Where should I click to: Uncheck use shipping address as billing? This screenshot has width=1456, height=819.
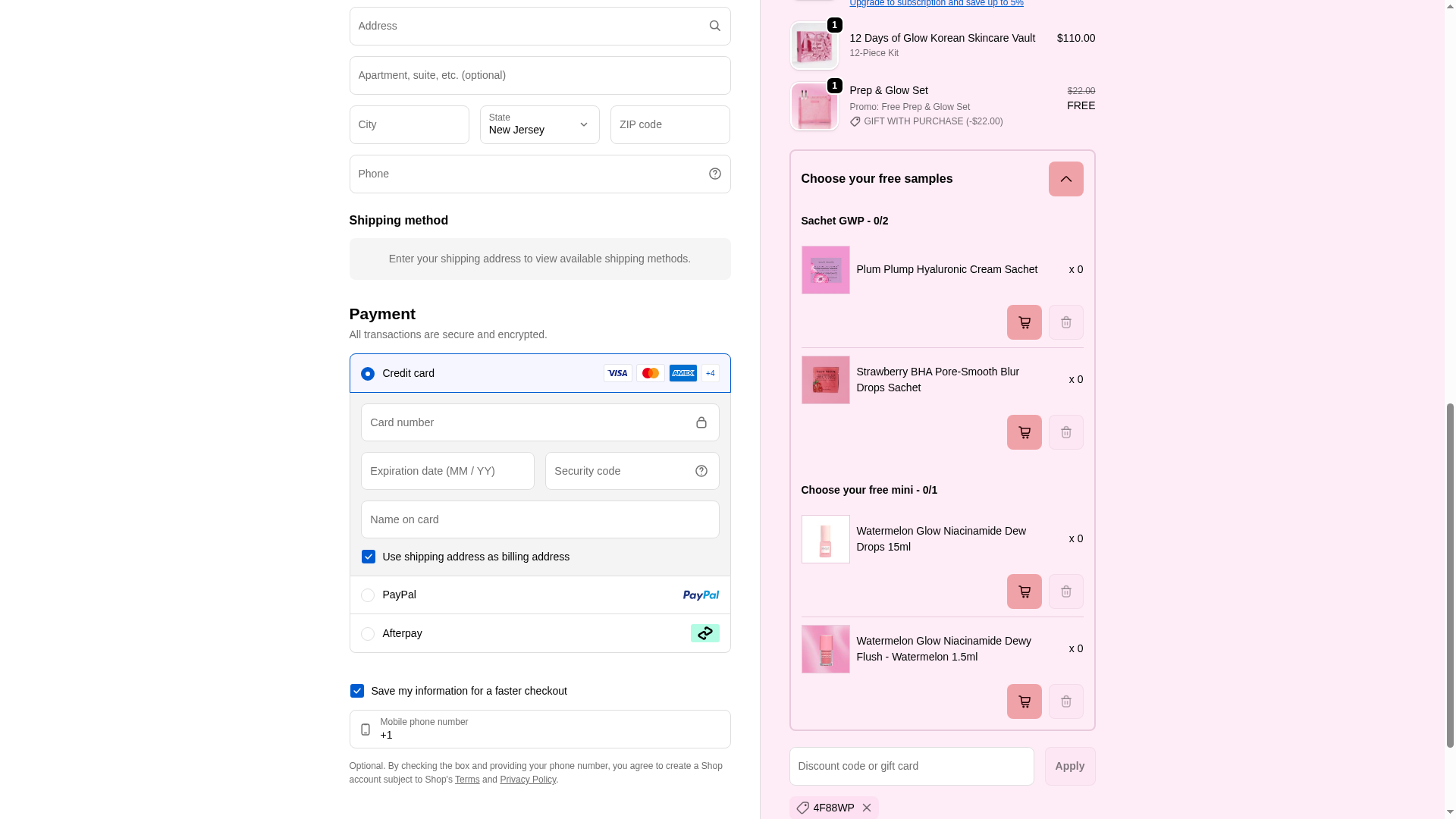click(369, 557)
